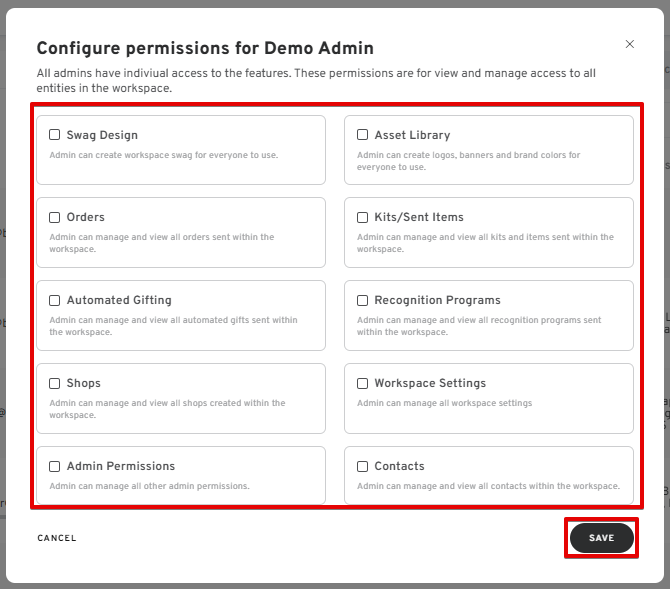Click the Kits/Sent Items description text
Viewport: 670px width, 589px height.
485,243
